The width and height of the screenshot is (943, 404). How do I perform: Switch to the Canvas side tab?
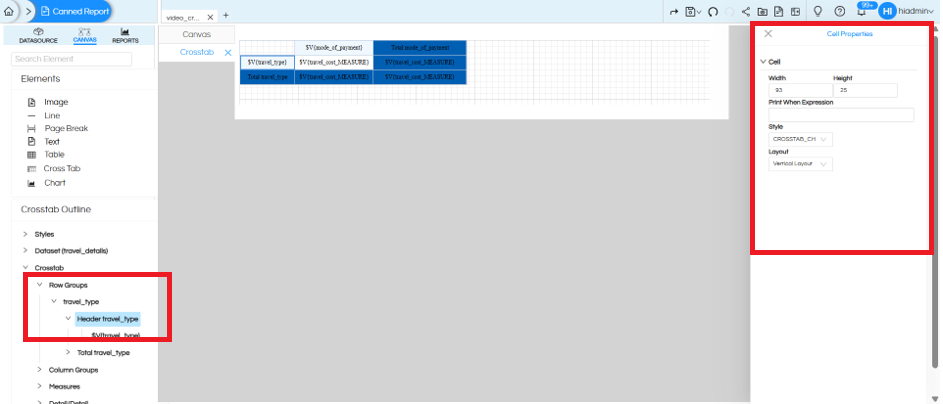click(x=197, y=34)
